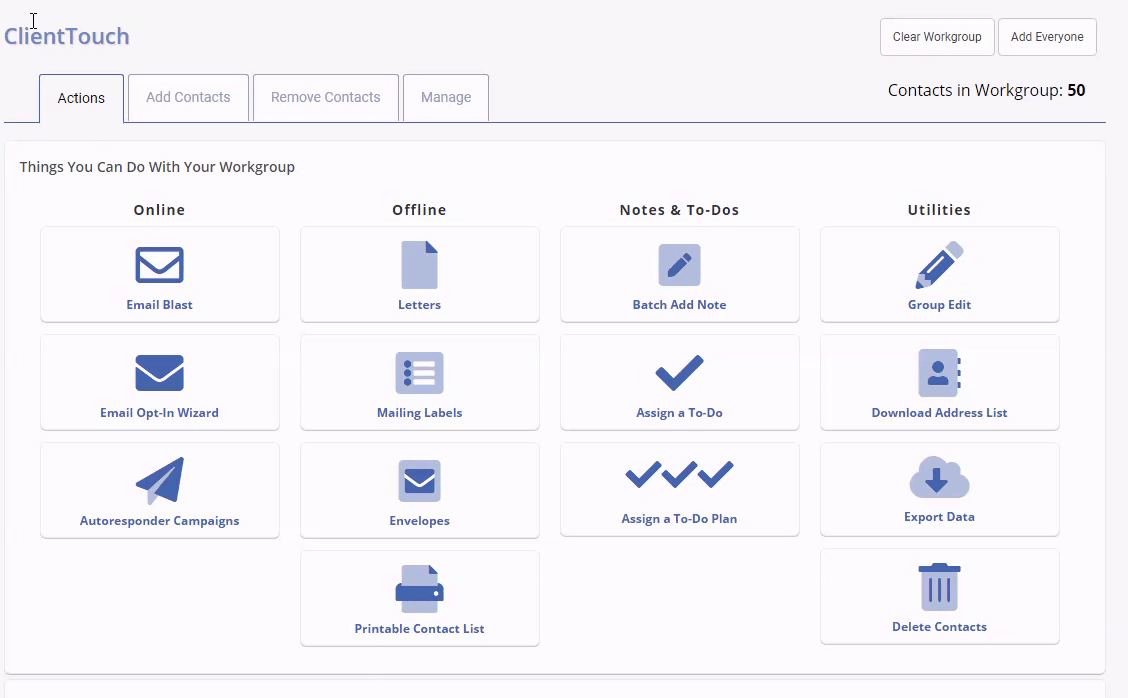Image resolution: width=1128 pixels, height=698 pixels.
Task: Open the Add Contacts tab
Action: 188,98
